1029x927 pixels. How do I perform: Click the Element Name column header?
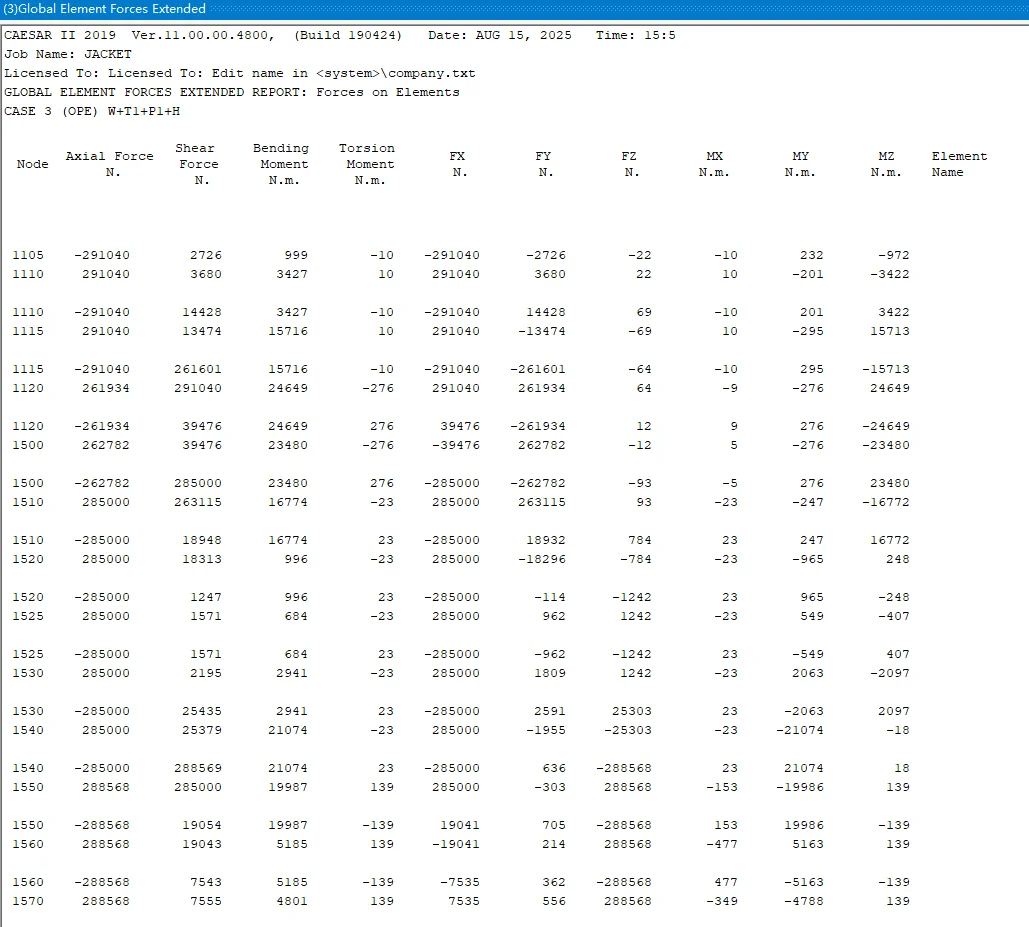click(959, 164)
